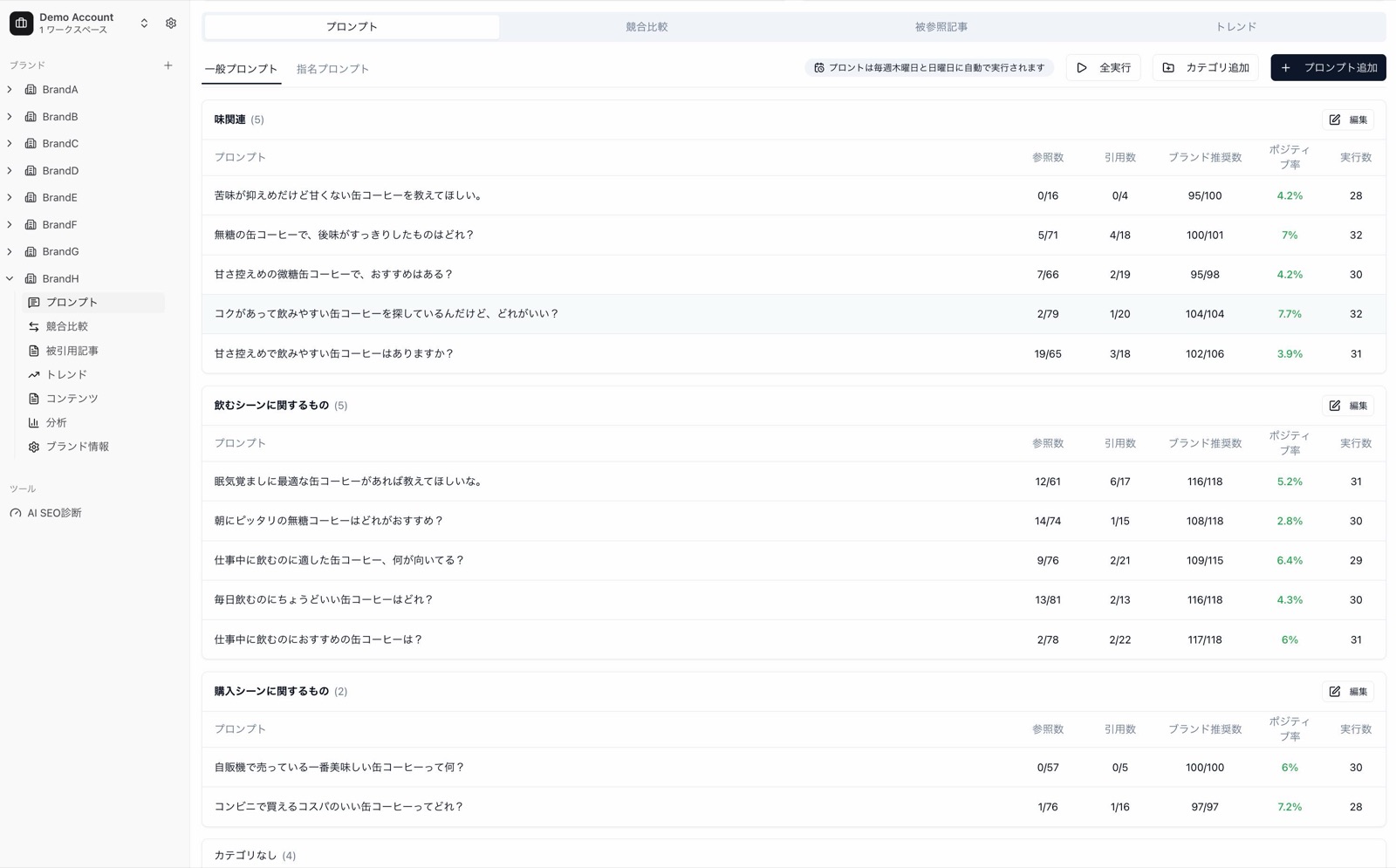Viewport: 1396px width, 868px height.
Task: Click the 競合比較 swap arrows icon
Action: click(34, 327)
